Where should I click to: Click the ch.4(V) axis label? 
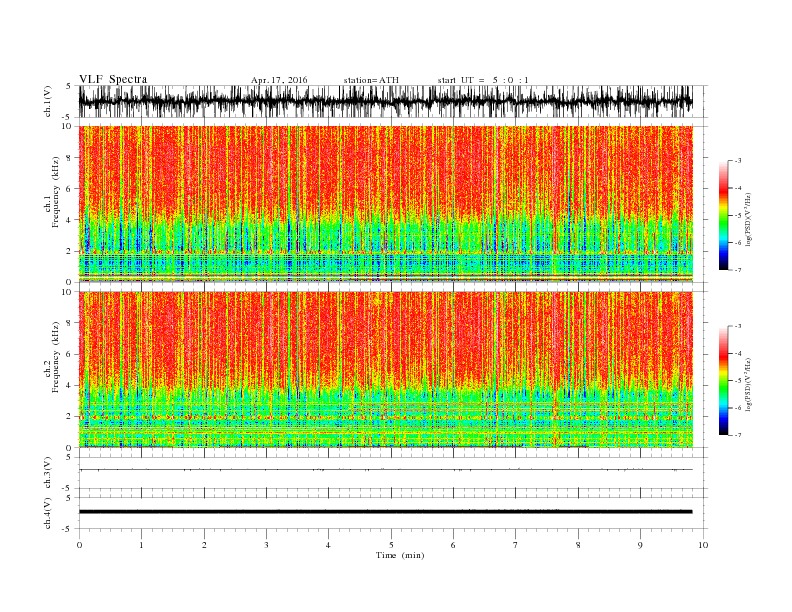click(48, 513)
